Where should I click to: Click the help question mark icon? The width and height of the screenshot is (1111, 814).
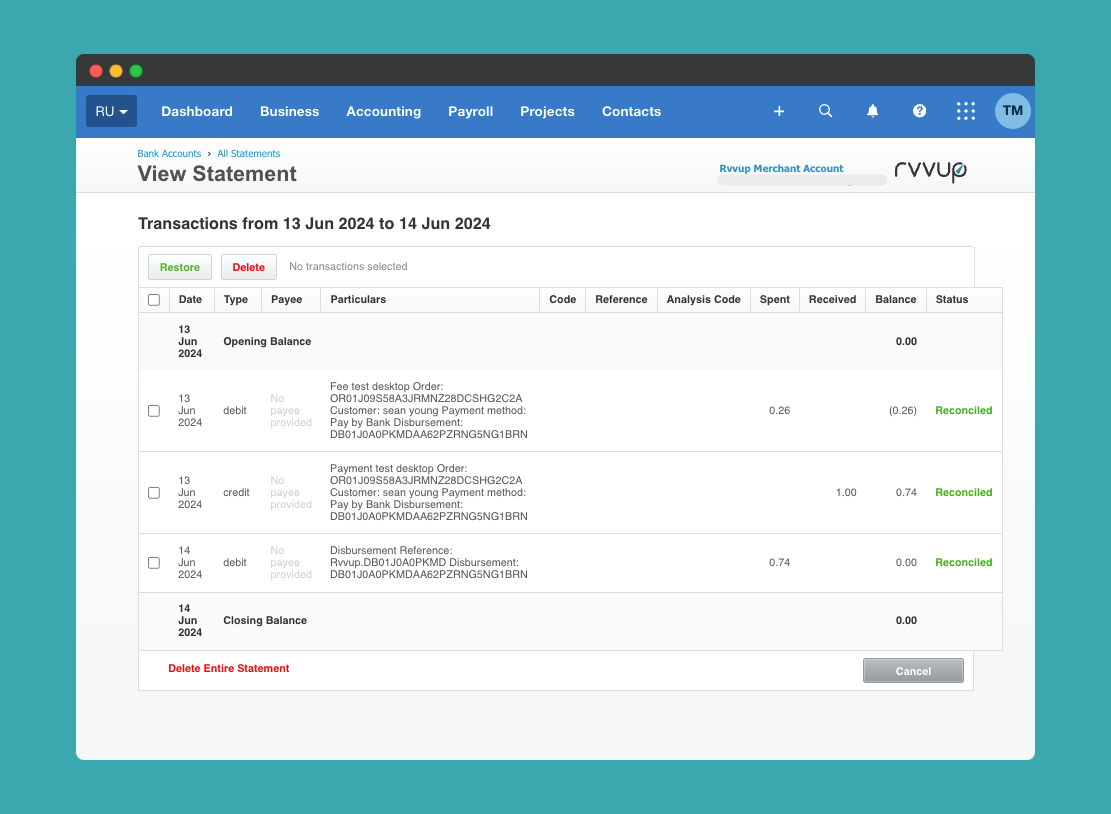[x=919, y=111]
